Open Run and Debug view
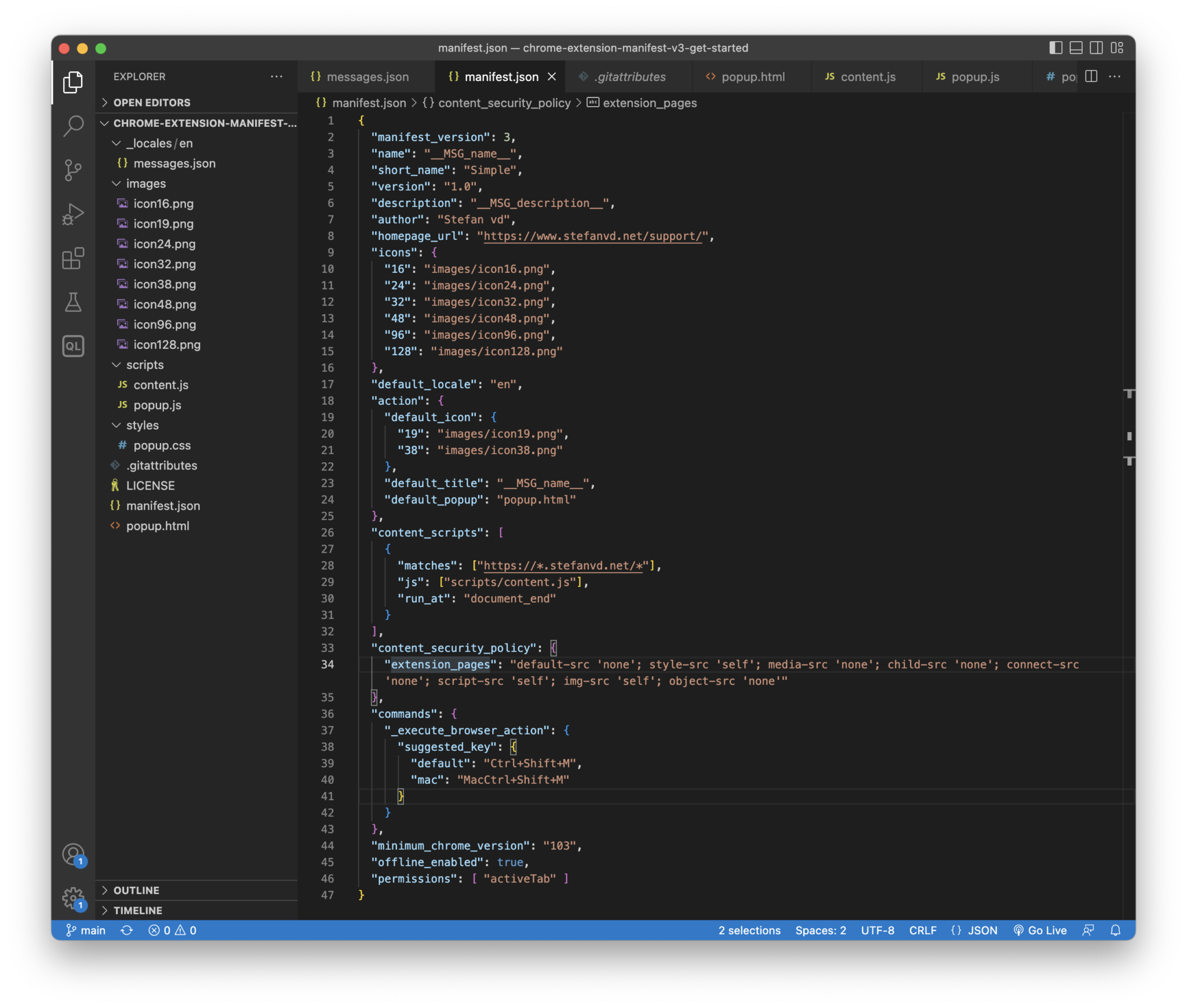 click(x=73, y=214)
